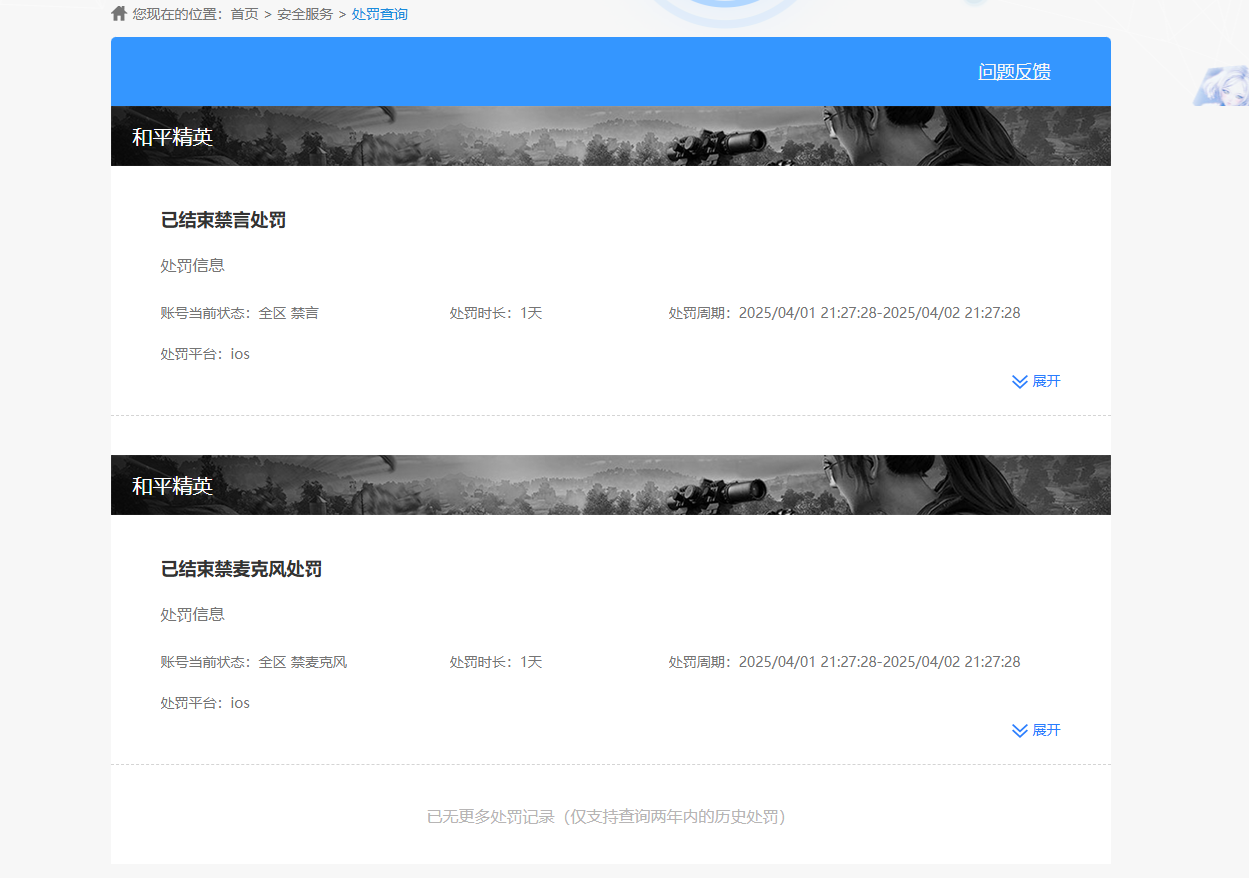Click double-chevron icon in 禁麦克风处罚 card
Viewport: 1249px width, 878px height.
1020,731
